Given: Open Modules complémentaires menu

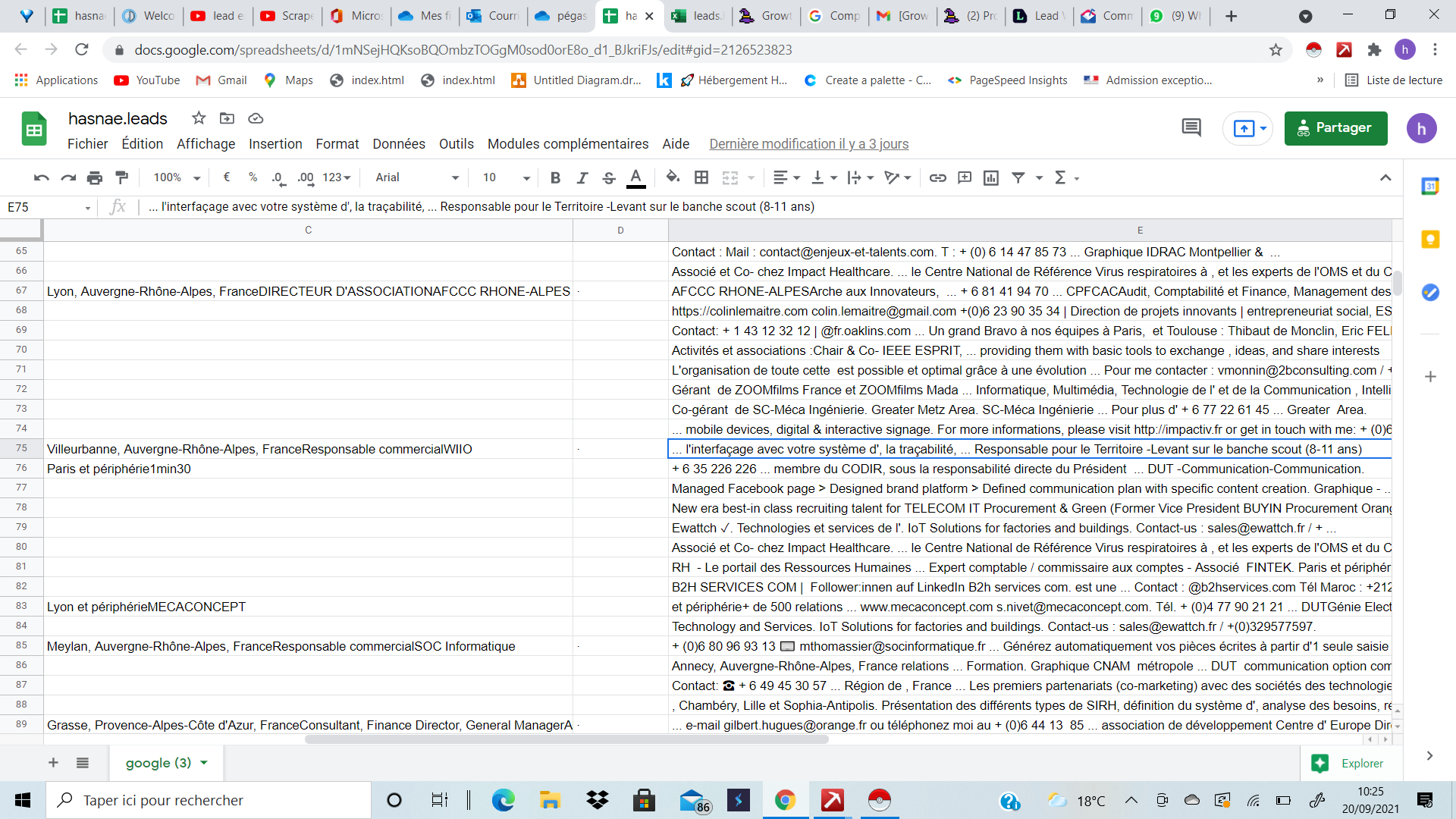Looking at the screenshot, I should point(568,144).
